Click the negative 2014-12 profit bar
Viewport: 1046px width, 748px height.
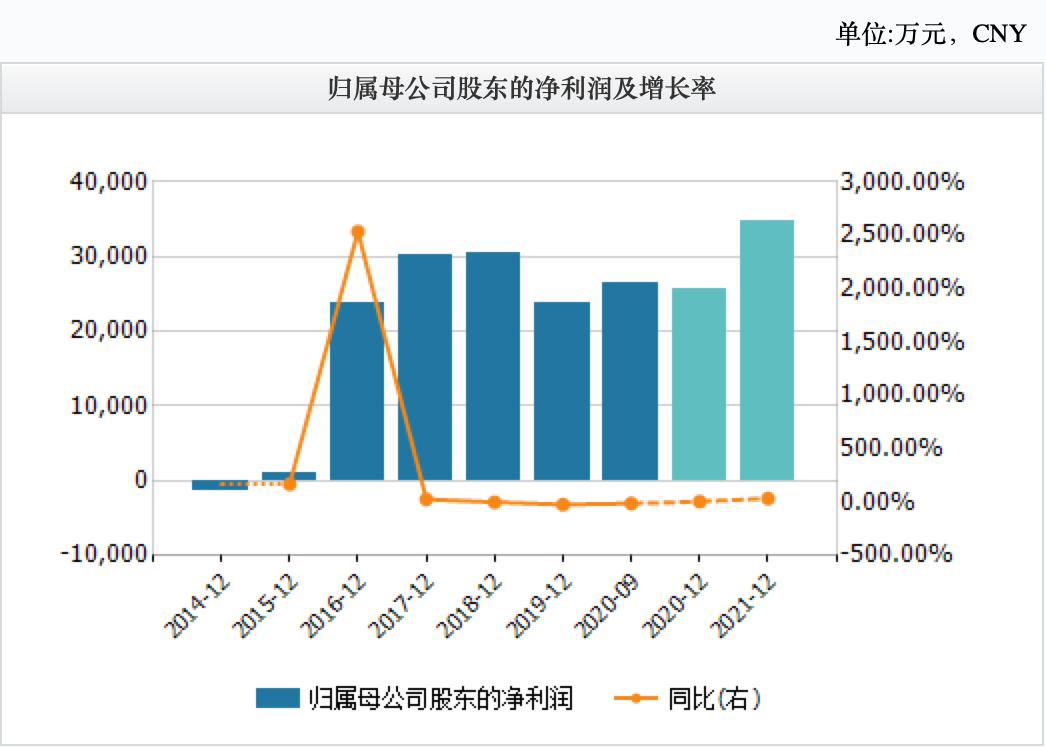coord(220,485)
